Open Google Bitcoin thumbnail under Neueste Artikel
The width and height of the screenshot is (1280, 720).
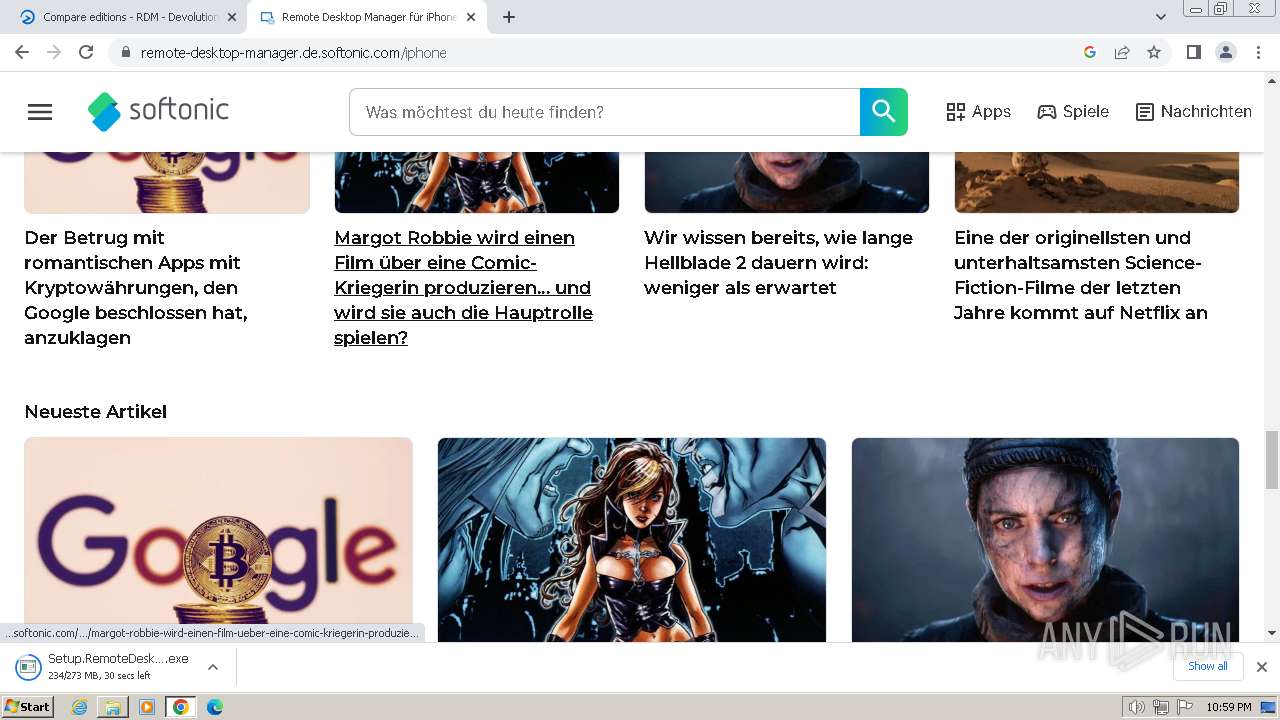[x=218, y=539]
